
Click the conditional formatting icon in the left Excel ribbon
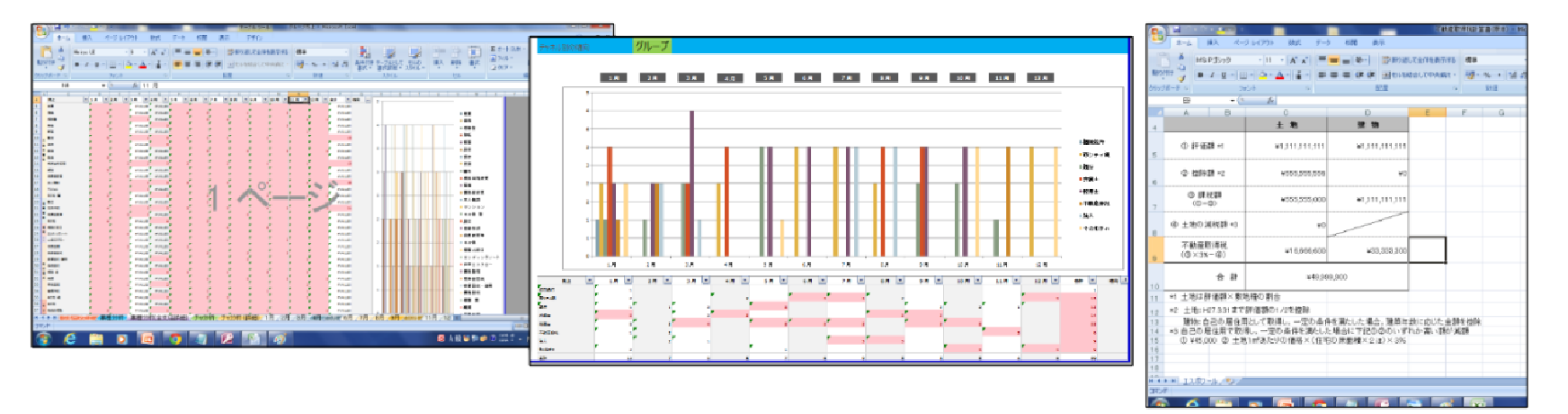[x=364, y=58]
